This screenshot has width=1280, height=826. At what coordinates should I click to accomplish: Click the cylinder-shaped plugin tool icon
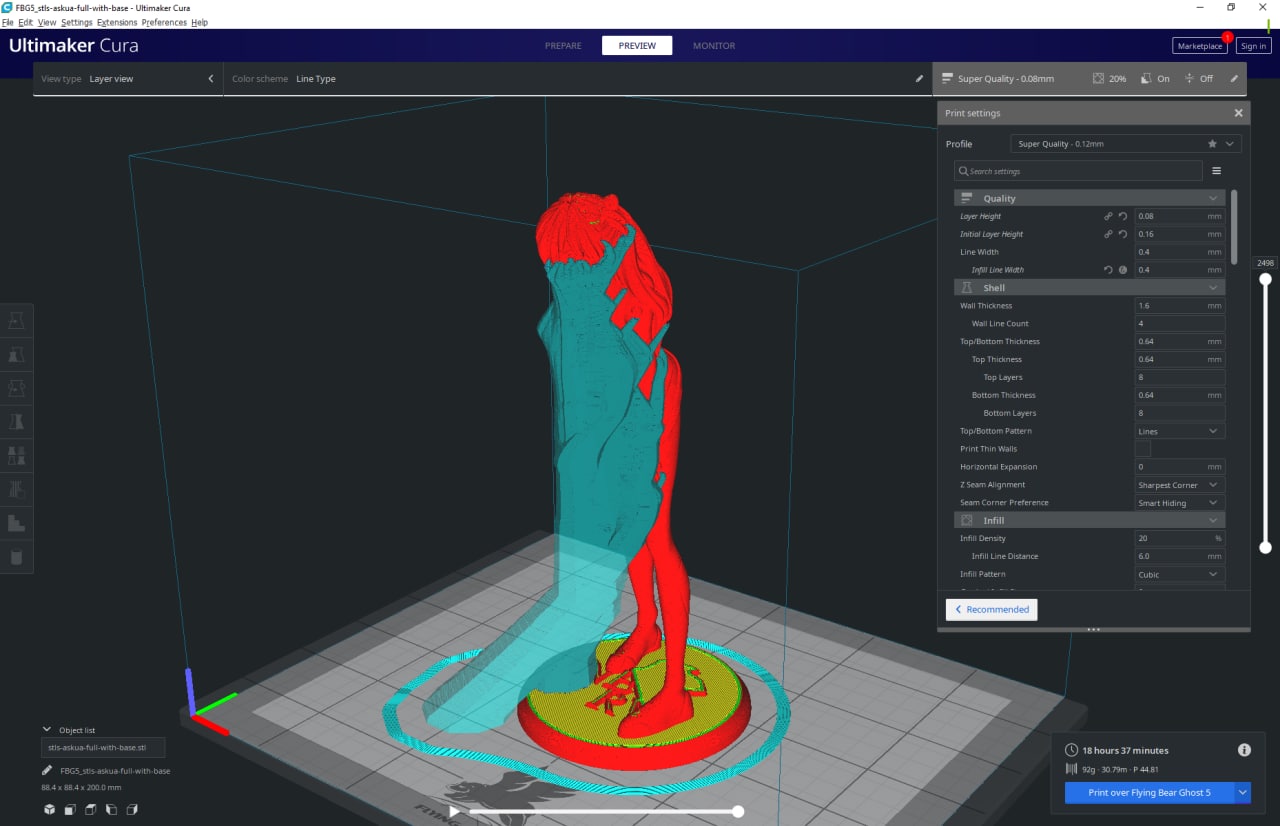click(16, 557)
